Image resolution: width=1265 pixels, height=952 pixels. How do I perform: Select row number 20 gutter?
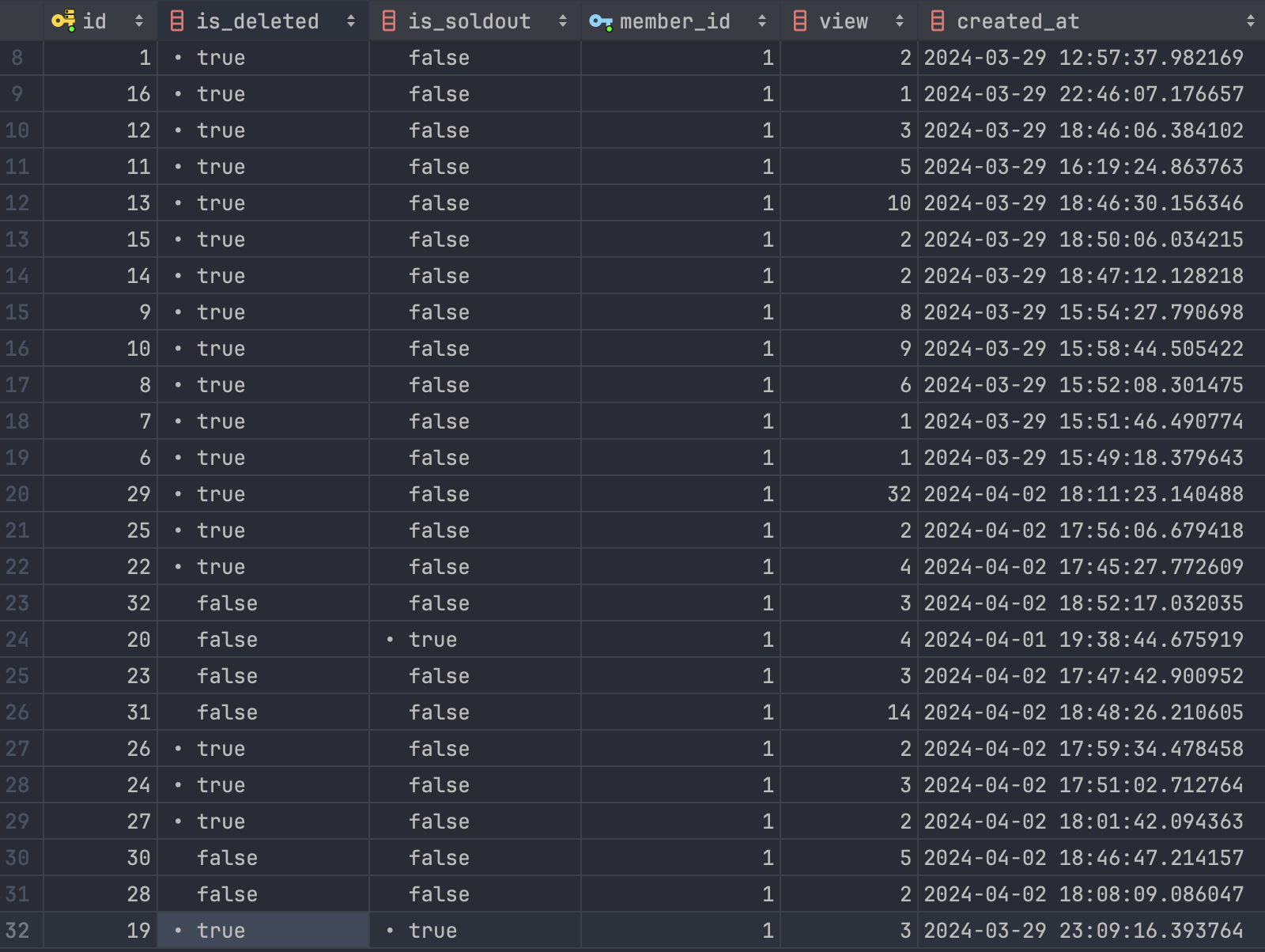point(21,494)
